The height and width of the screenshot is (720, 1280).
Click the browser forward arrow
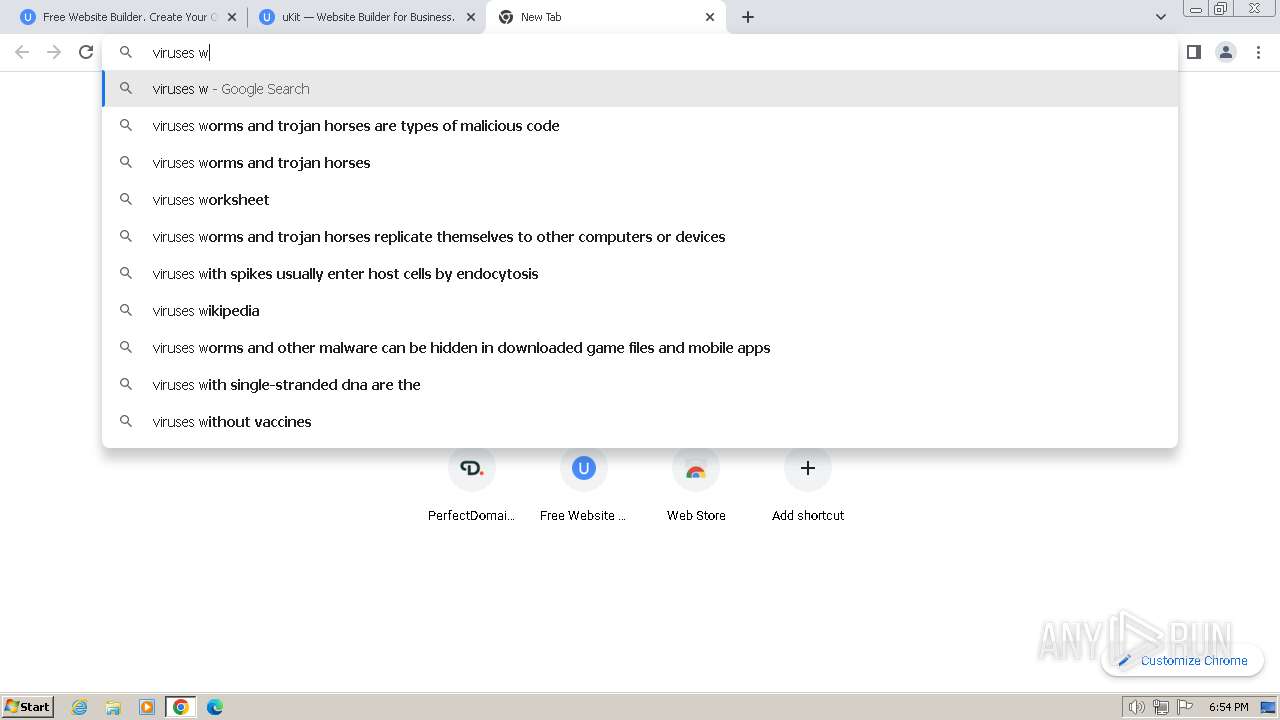[x=54, y=52]
